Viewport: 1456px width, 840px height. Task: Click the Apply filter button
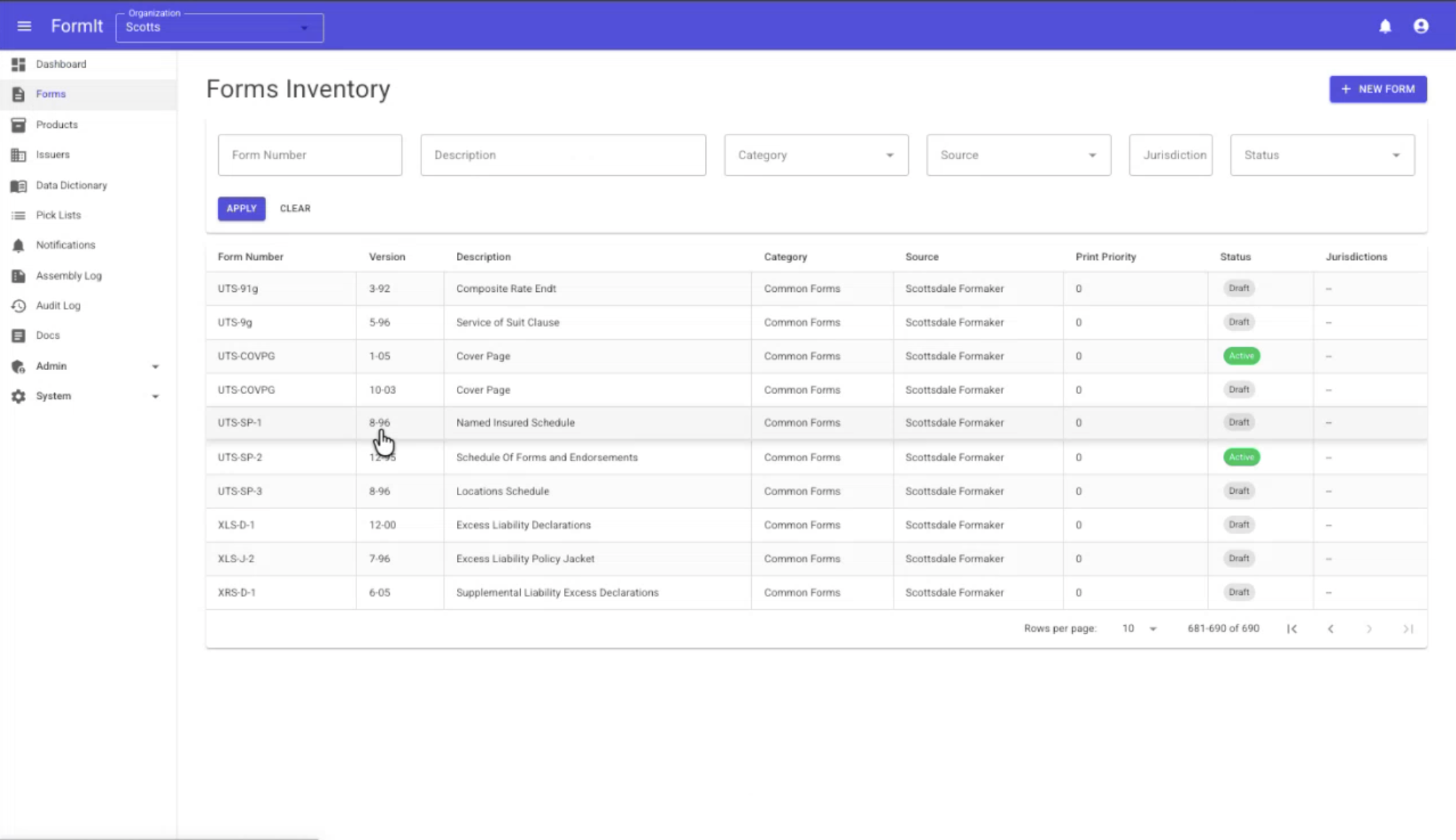pyautogui.click(x=241, y=208)
